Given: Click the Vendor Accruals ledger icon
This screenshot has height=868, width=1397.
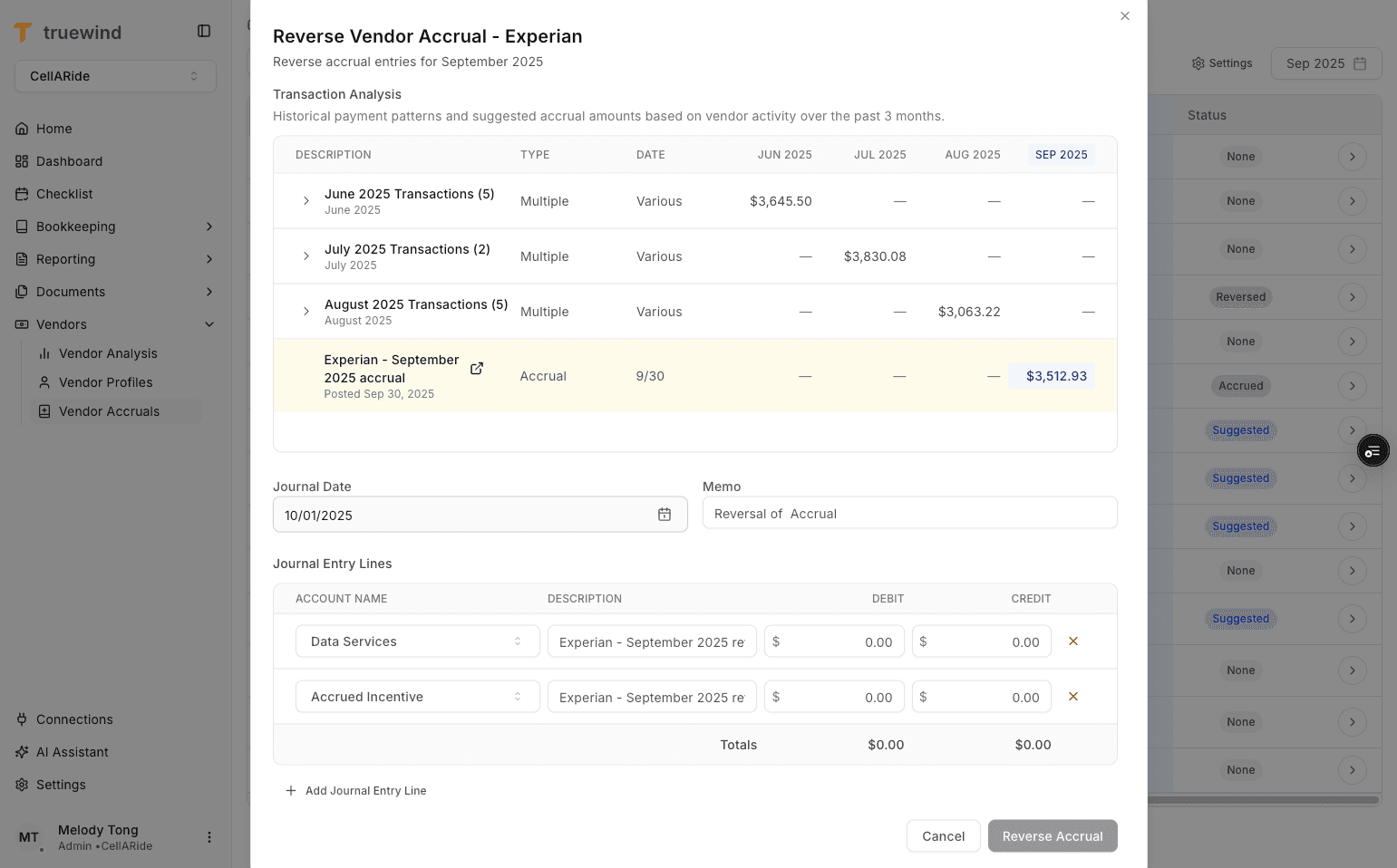Looking at the screenshot, I should click(44, 411).
